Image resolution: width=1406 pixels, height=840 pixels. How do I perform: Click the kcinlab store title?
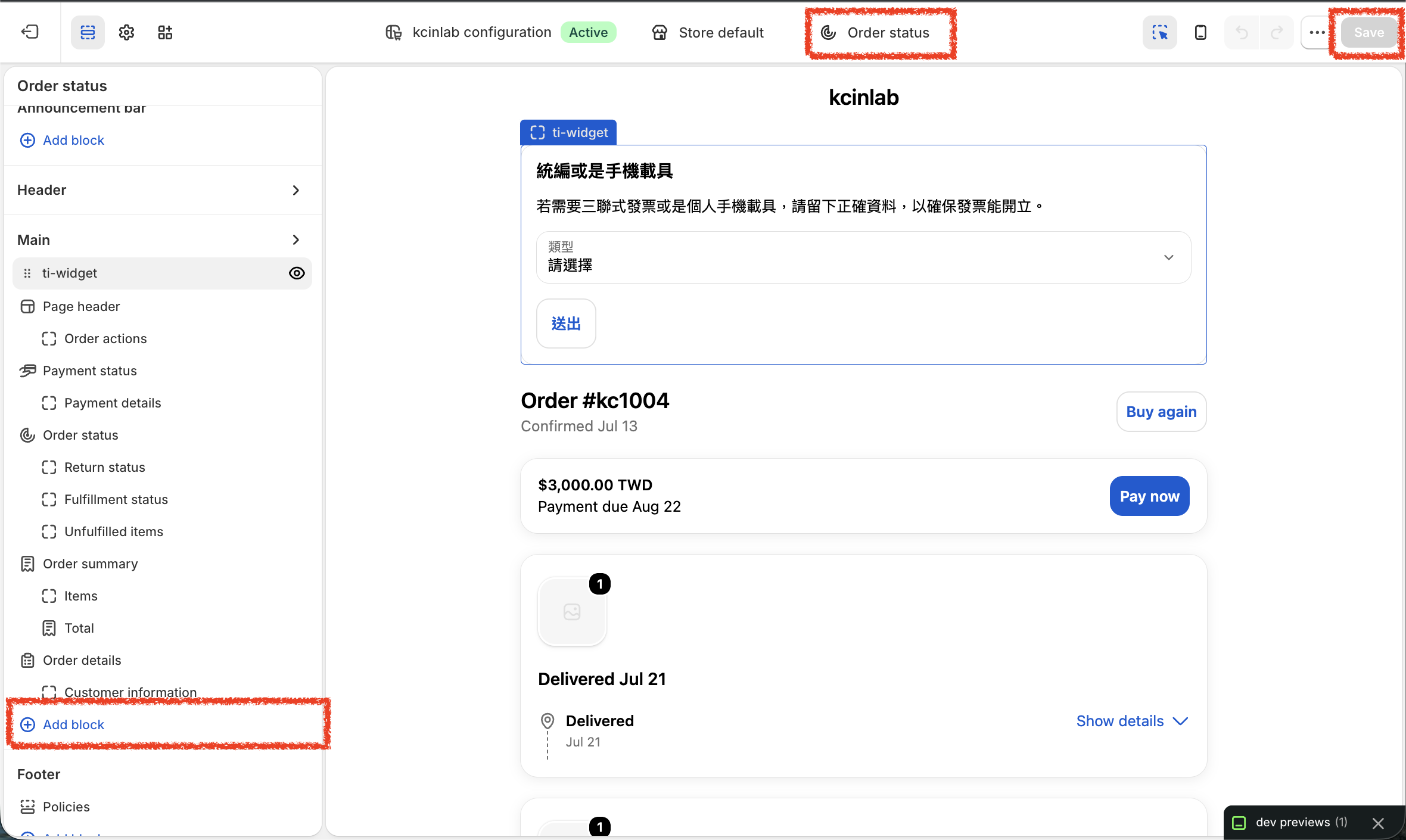863,97
